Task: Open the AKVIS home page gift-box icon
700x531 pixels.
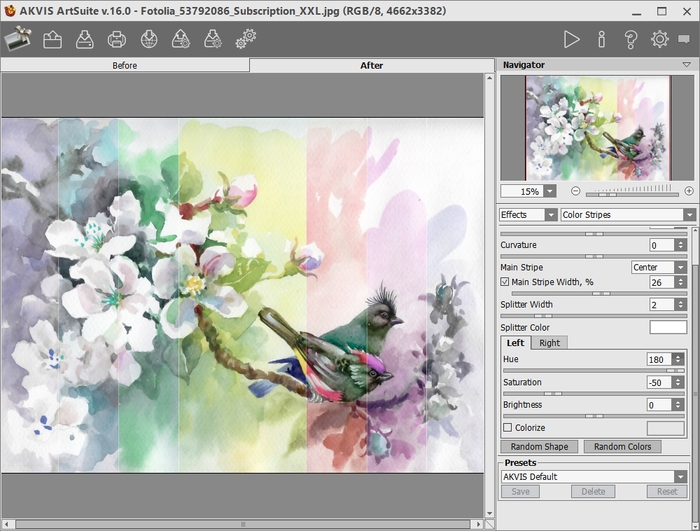Action: point(18,38)
